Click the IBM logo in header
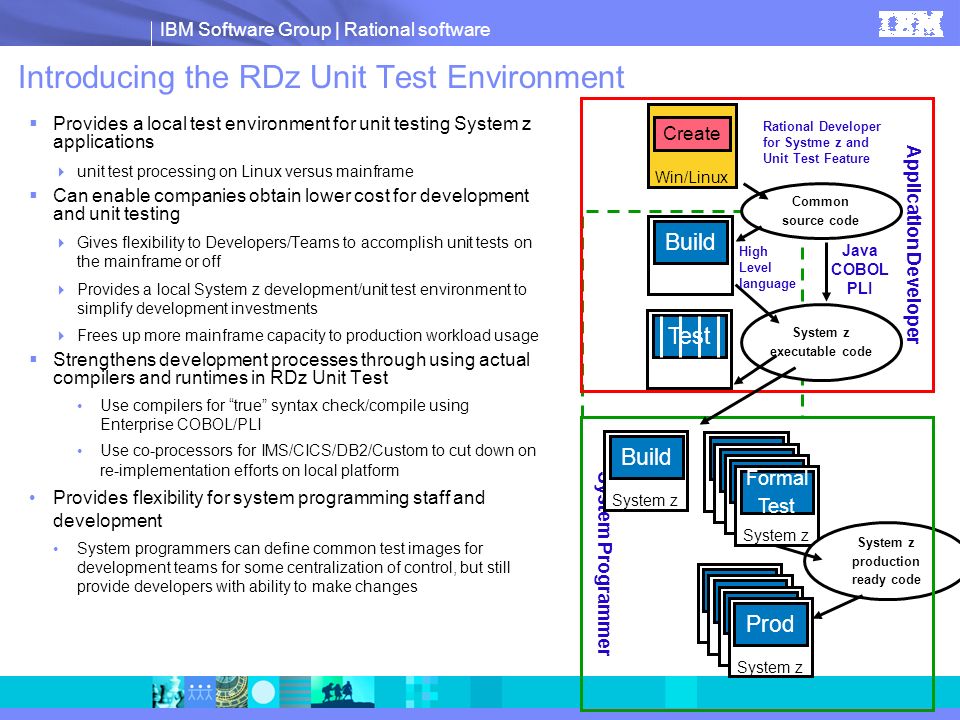Viewport: 960px width, 720px height. 910,24
